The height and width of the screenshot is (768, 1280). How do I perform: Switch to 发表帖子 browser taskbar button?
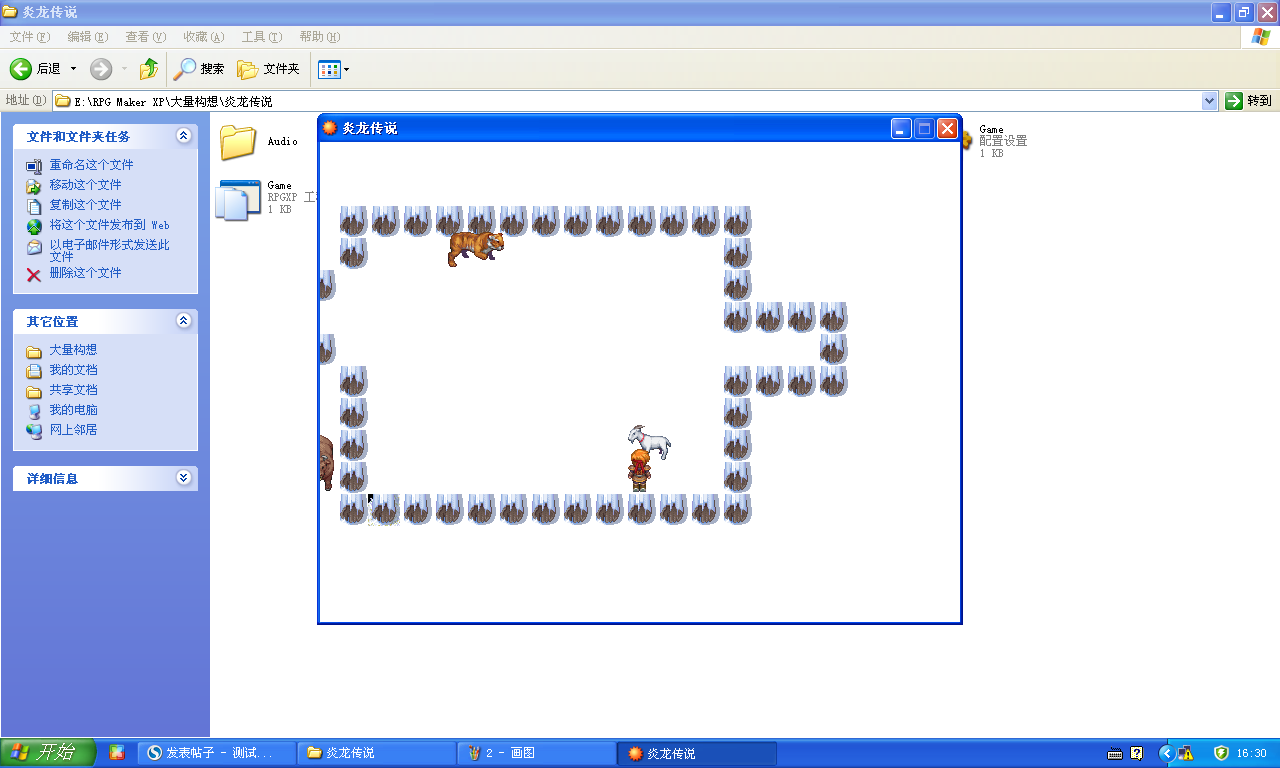pos(217,753)
